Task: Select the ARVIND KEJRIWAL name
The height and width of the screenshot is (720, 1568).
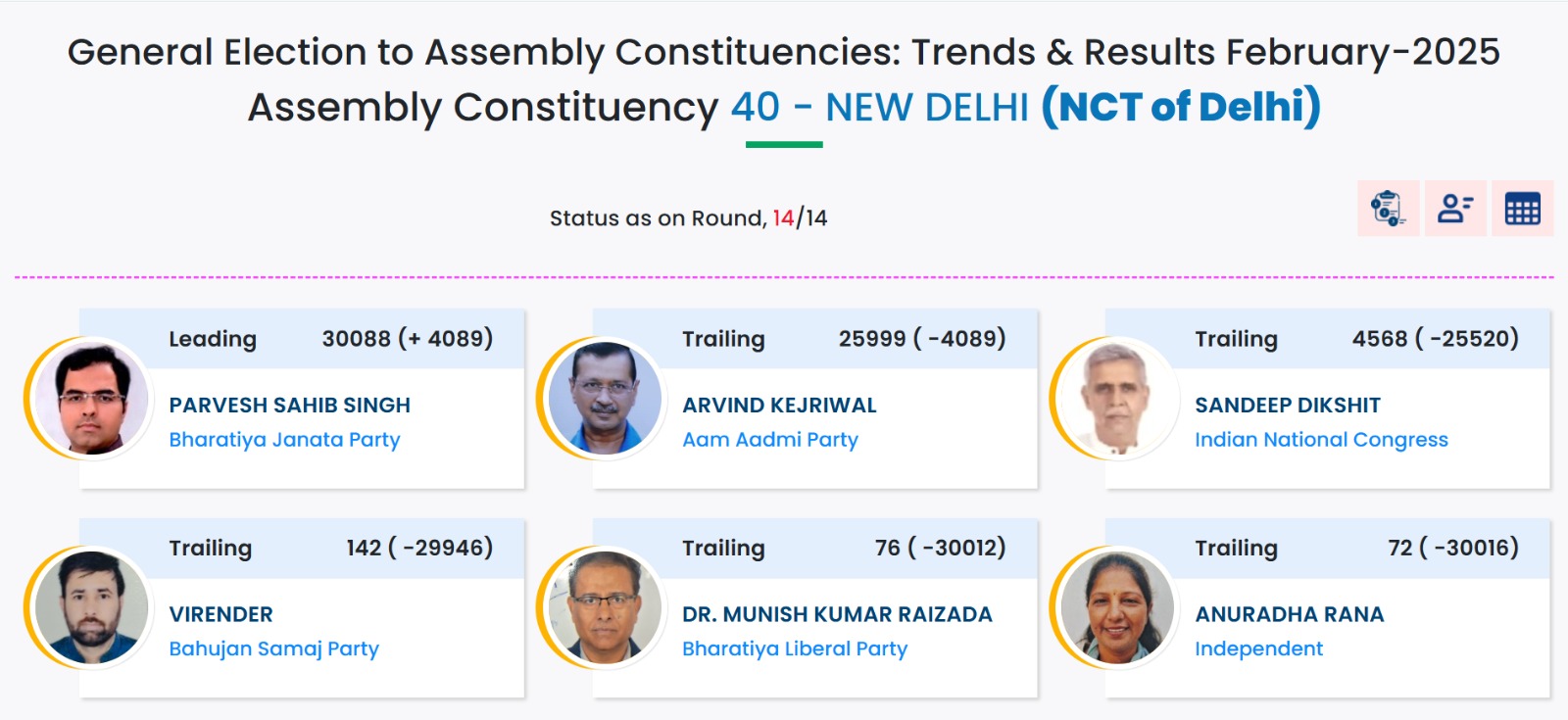Action: 779,405
